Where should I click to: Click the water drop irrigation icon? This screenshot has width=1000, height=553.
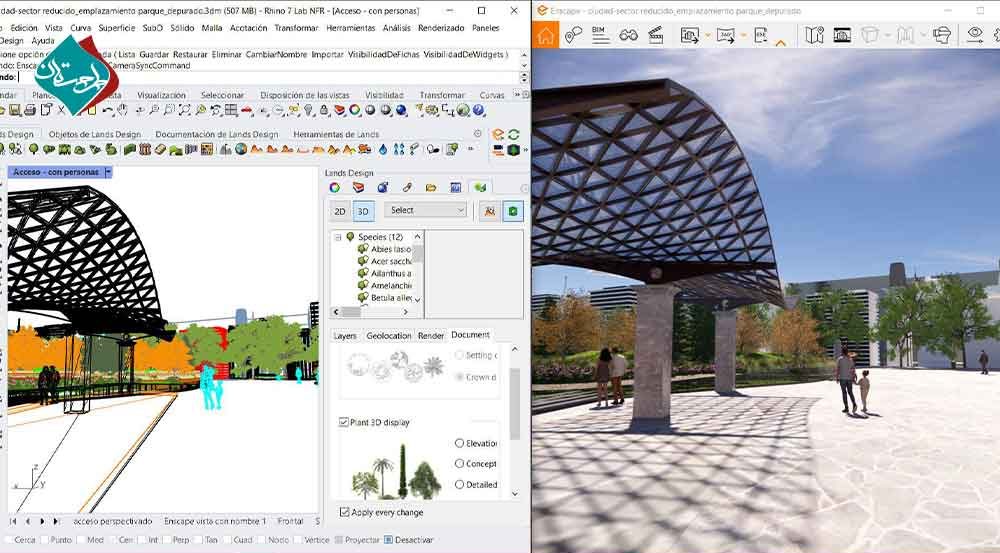[383, 149]
